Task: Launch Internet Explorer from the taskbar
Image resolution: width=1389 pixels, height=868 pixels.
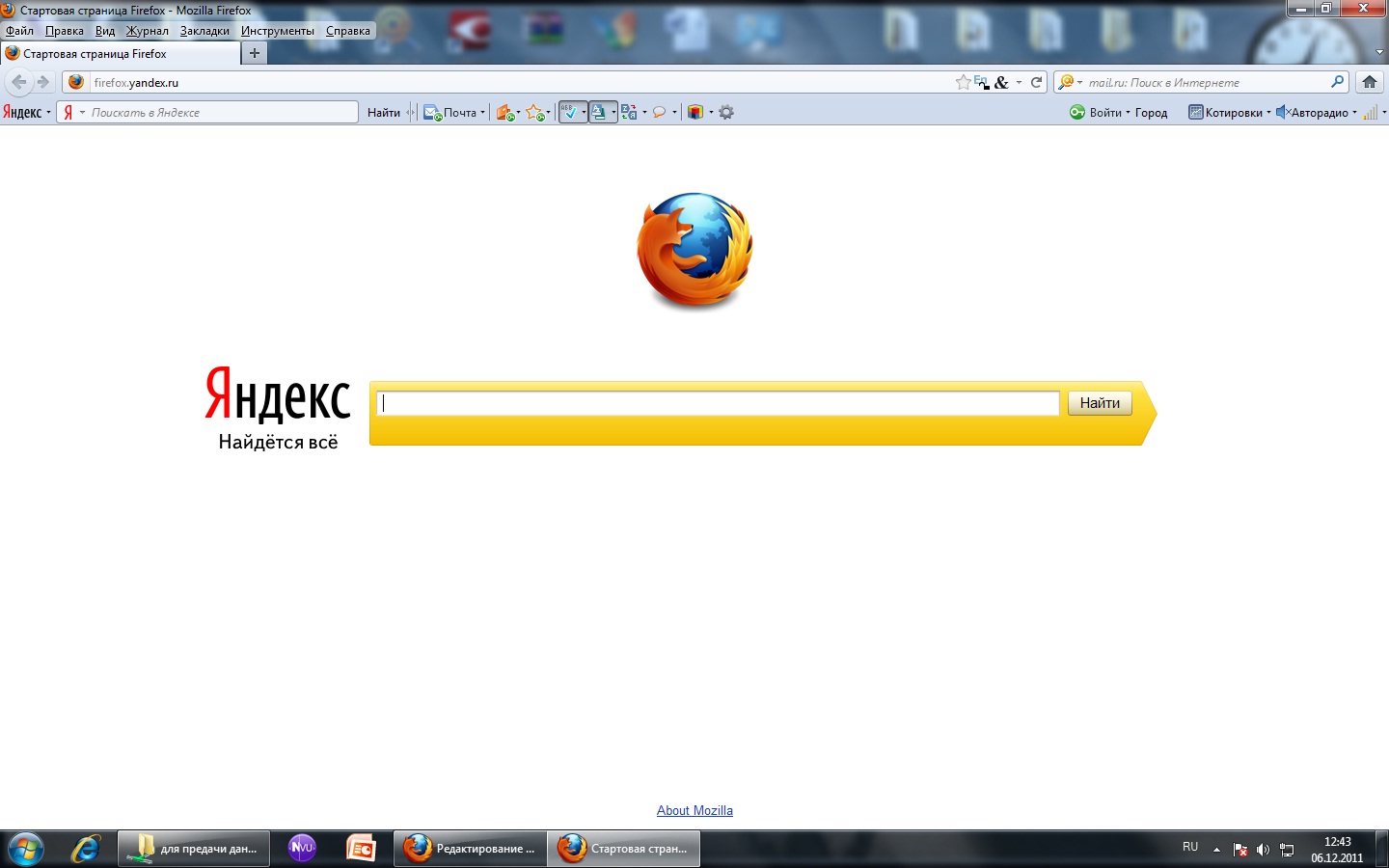Action: coord(86,849)
